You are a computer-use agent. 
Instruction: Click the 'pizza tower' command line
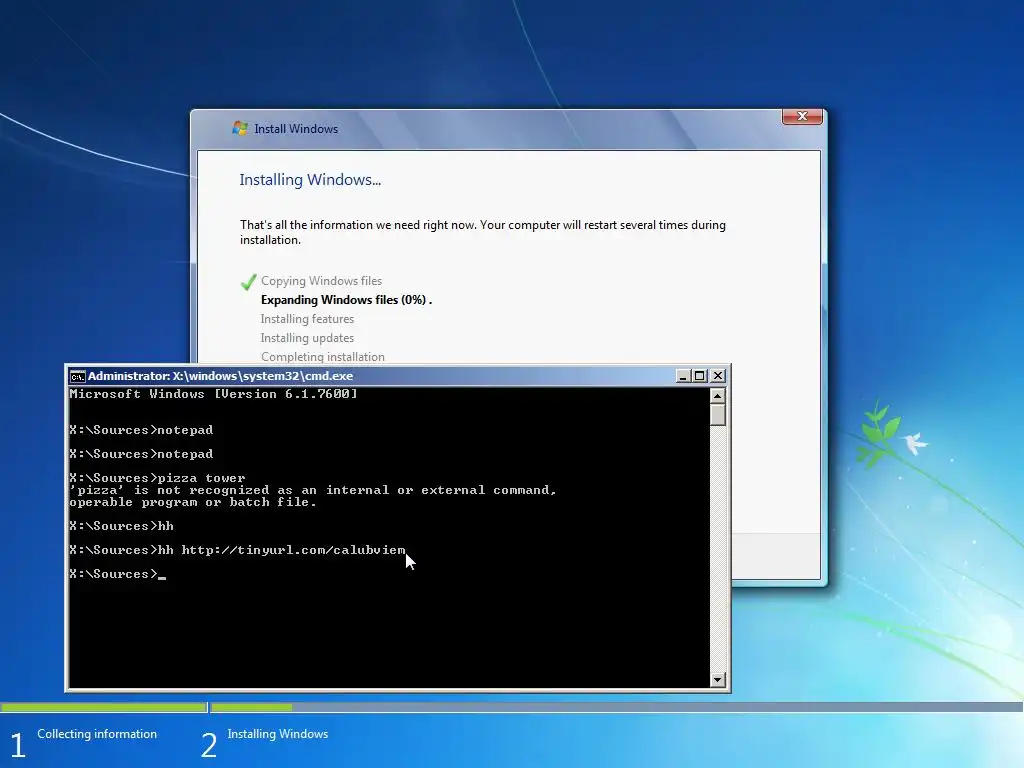[157, 478]
